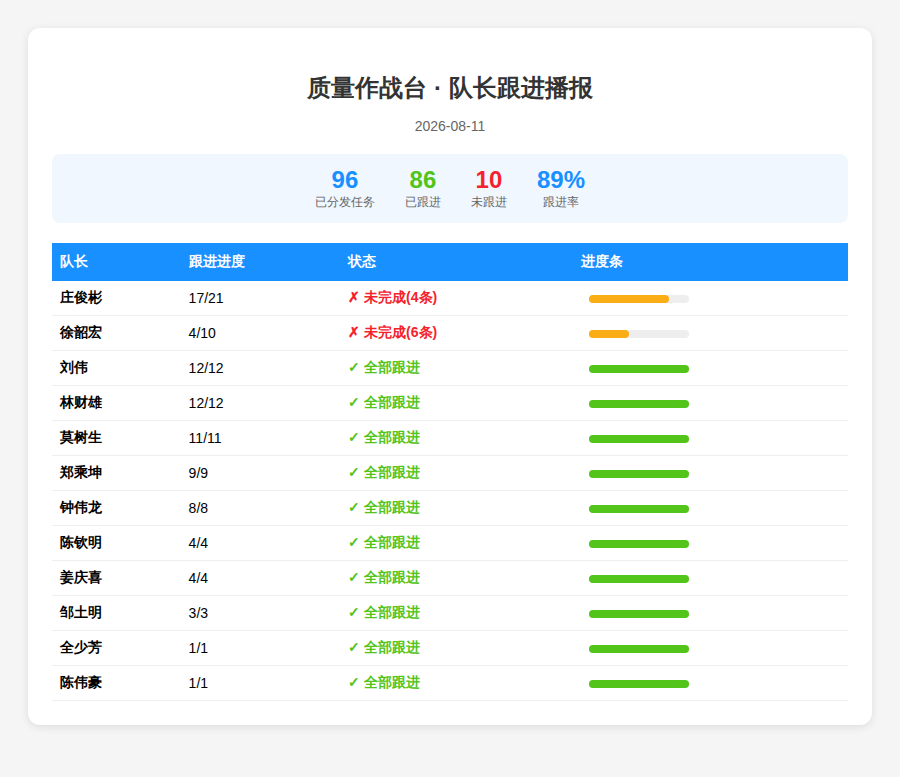Select captain name 徐韶宏
Image resolution: width=900 pixels, height=777 pixels.
coord(81,333)
